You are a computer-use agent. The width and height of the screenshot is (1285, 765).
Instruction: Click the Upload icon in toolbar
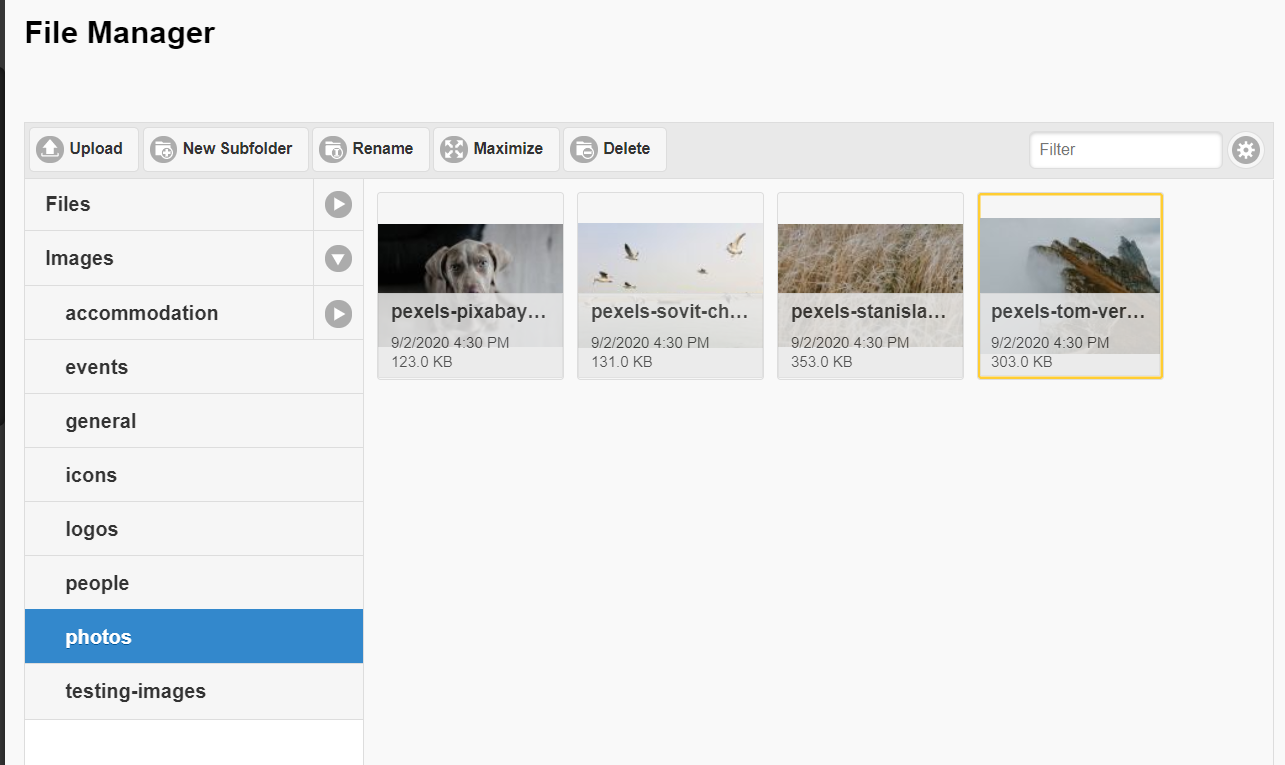pos(49,149)
